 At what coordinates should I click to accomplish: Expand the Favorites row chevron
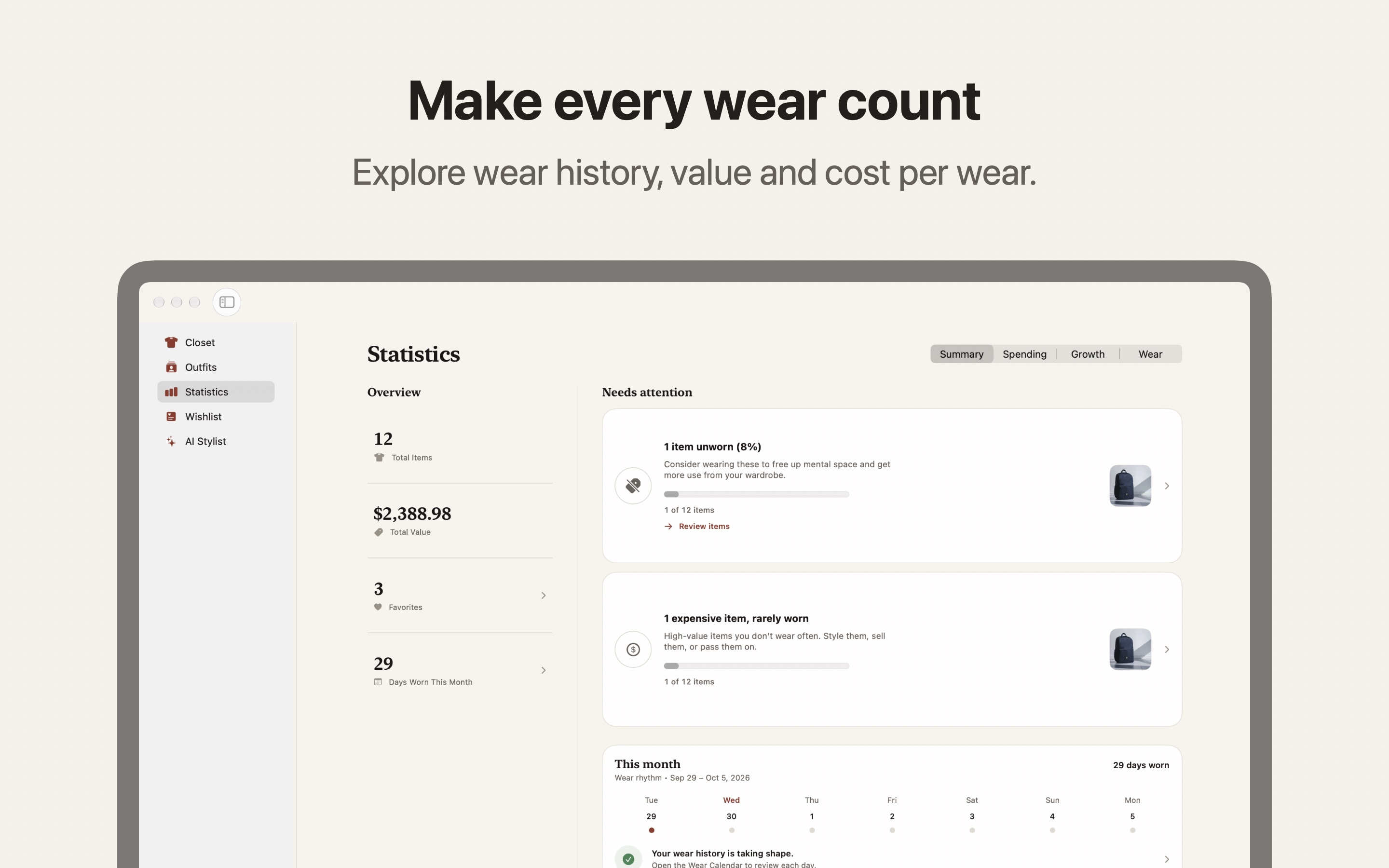click(544, 596)
